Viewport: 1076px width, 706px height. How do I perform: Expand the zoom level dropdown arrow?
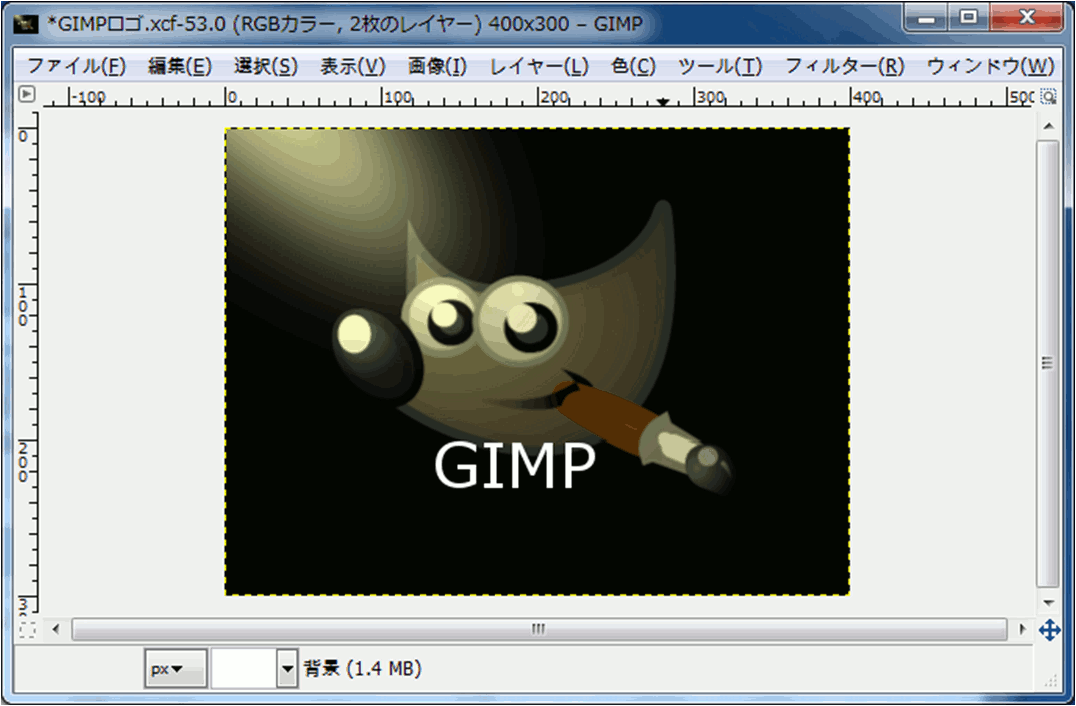click(x=288, y=669)
